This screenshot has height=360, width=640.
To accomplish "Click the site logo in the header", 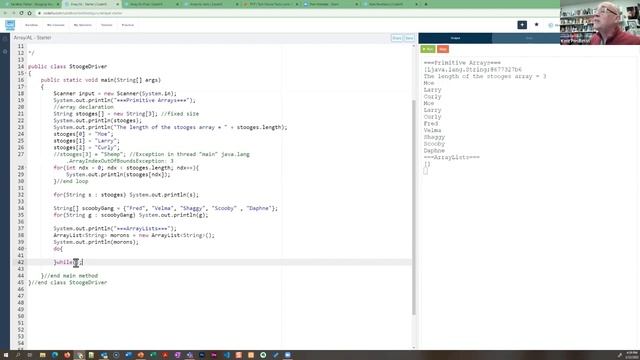I will (10, 25).
